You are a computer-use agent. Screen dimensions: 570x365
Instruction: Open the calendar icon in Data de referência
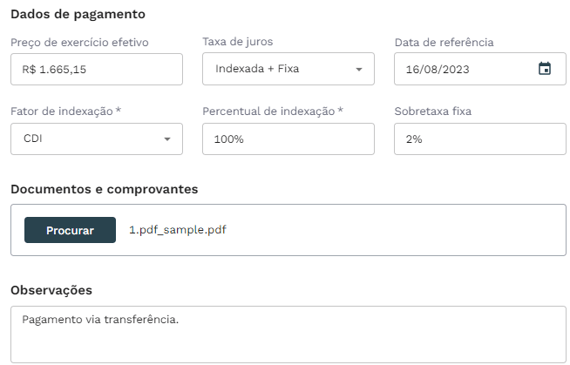(544, 69)
